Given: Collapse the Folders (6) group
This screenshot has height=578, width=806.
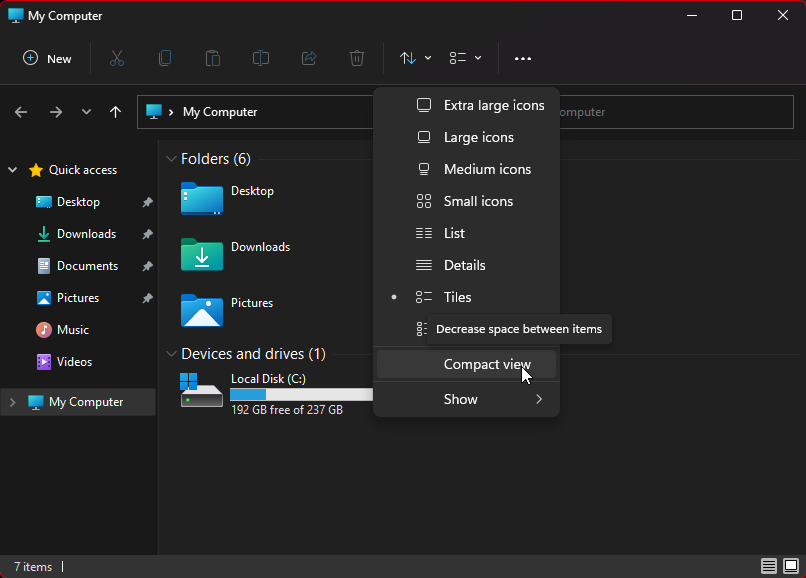Looking at the screenshot, I should click(171, 159).
